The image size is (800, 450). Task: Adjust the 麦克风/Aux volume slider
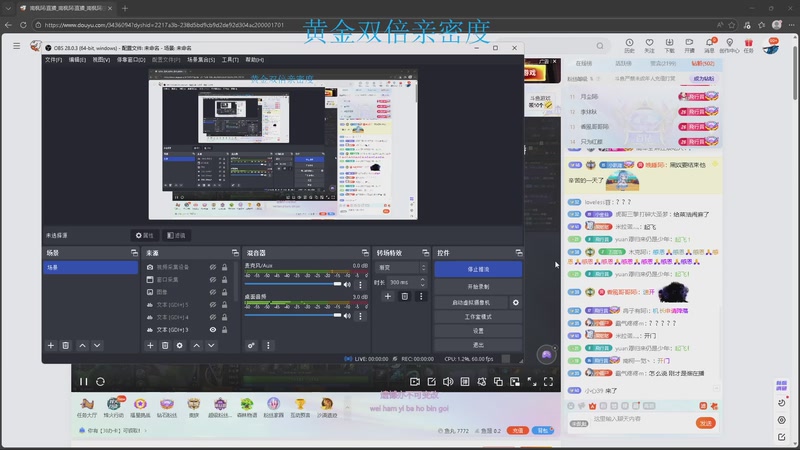[x=293, y=284]
